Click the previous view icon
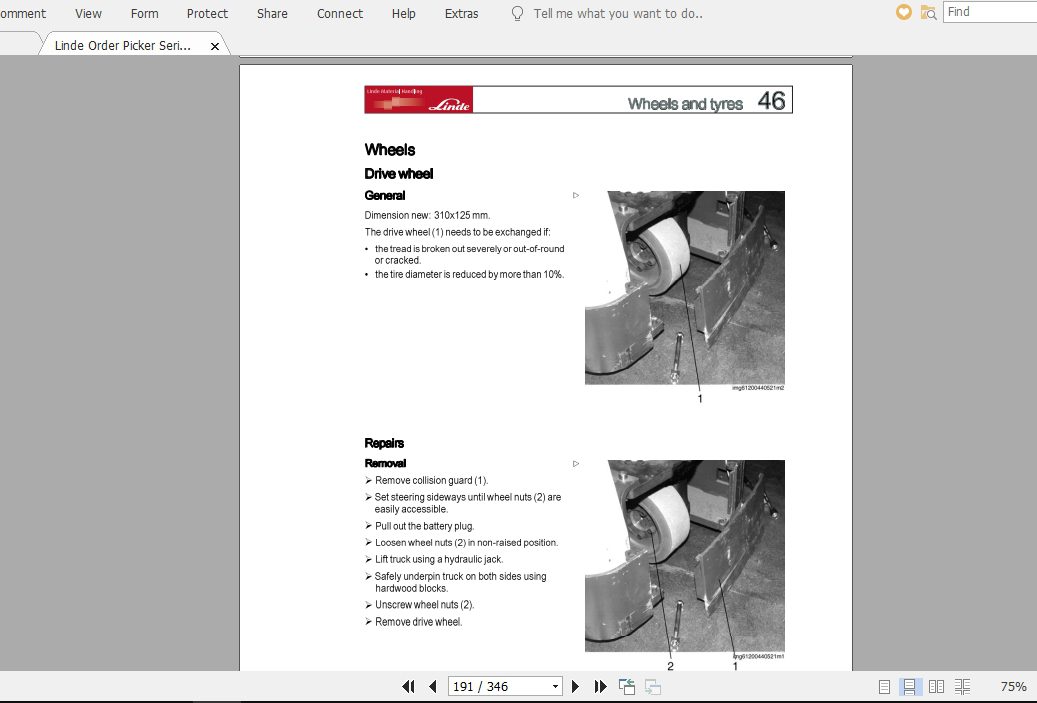Screen dimensions: 1037x703 (626, 686)
